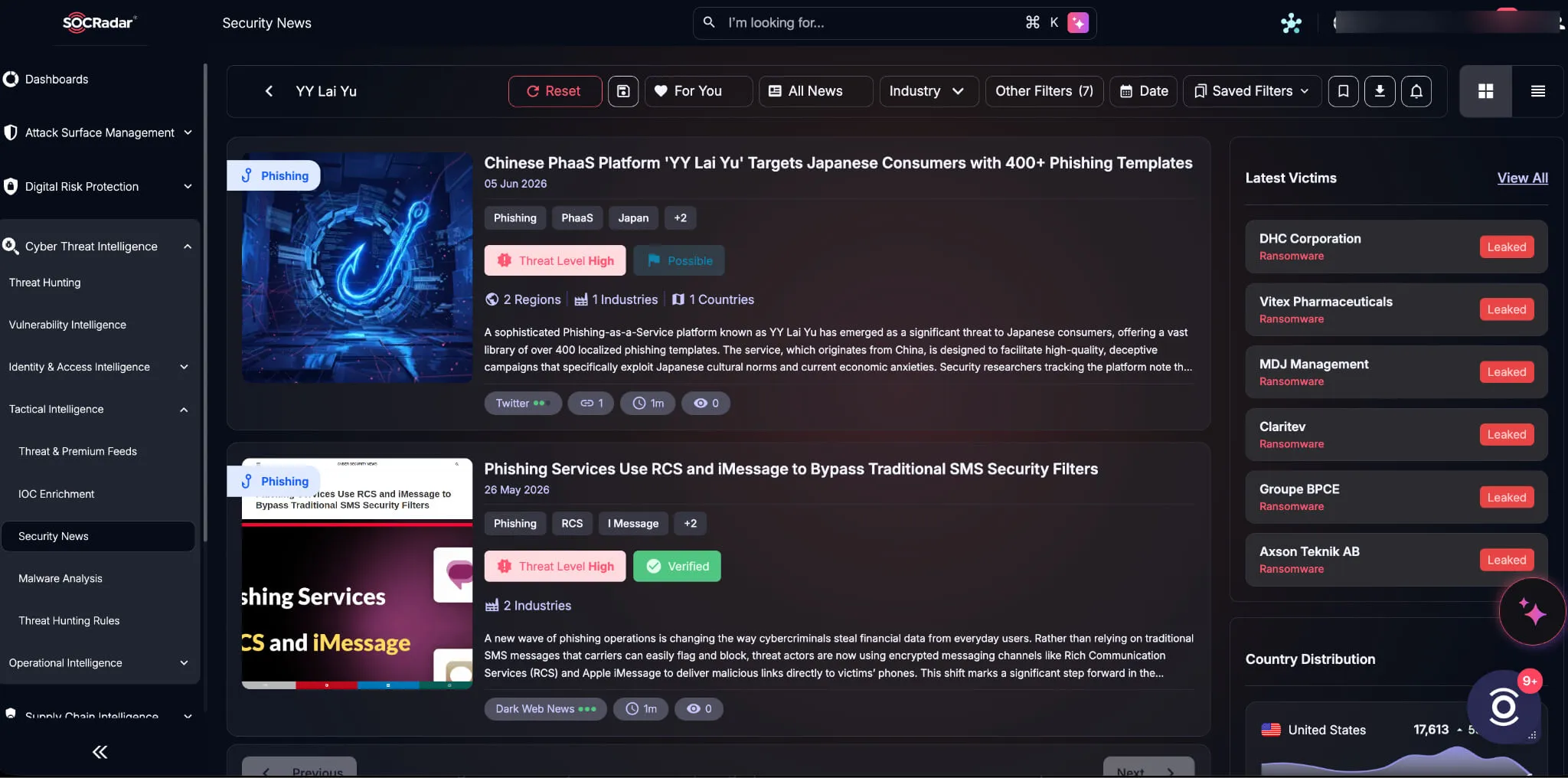1568x778 pixels.
Task: Click the RCS iMessage article thumbnail
Action: [x=357, y=574]
